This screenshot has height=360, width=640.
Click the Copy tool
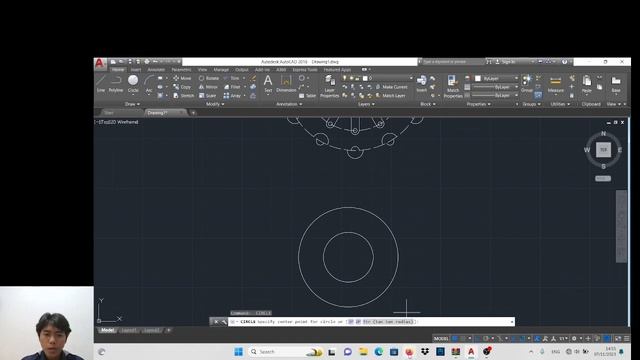182,87
